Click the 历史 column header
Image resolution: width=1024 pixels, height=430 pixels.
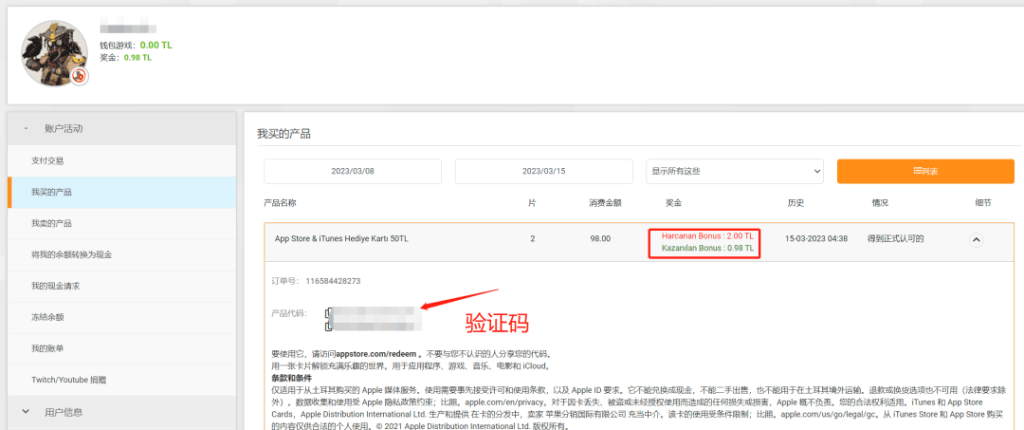tap(796, 203)
